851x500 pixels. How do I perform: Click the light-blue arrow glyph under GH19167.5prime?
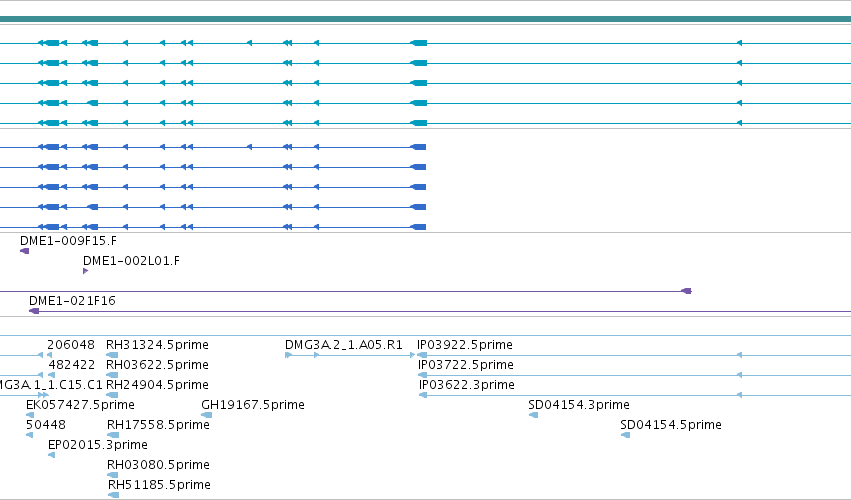click(206, 415)
